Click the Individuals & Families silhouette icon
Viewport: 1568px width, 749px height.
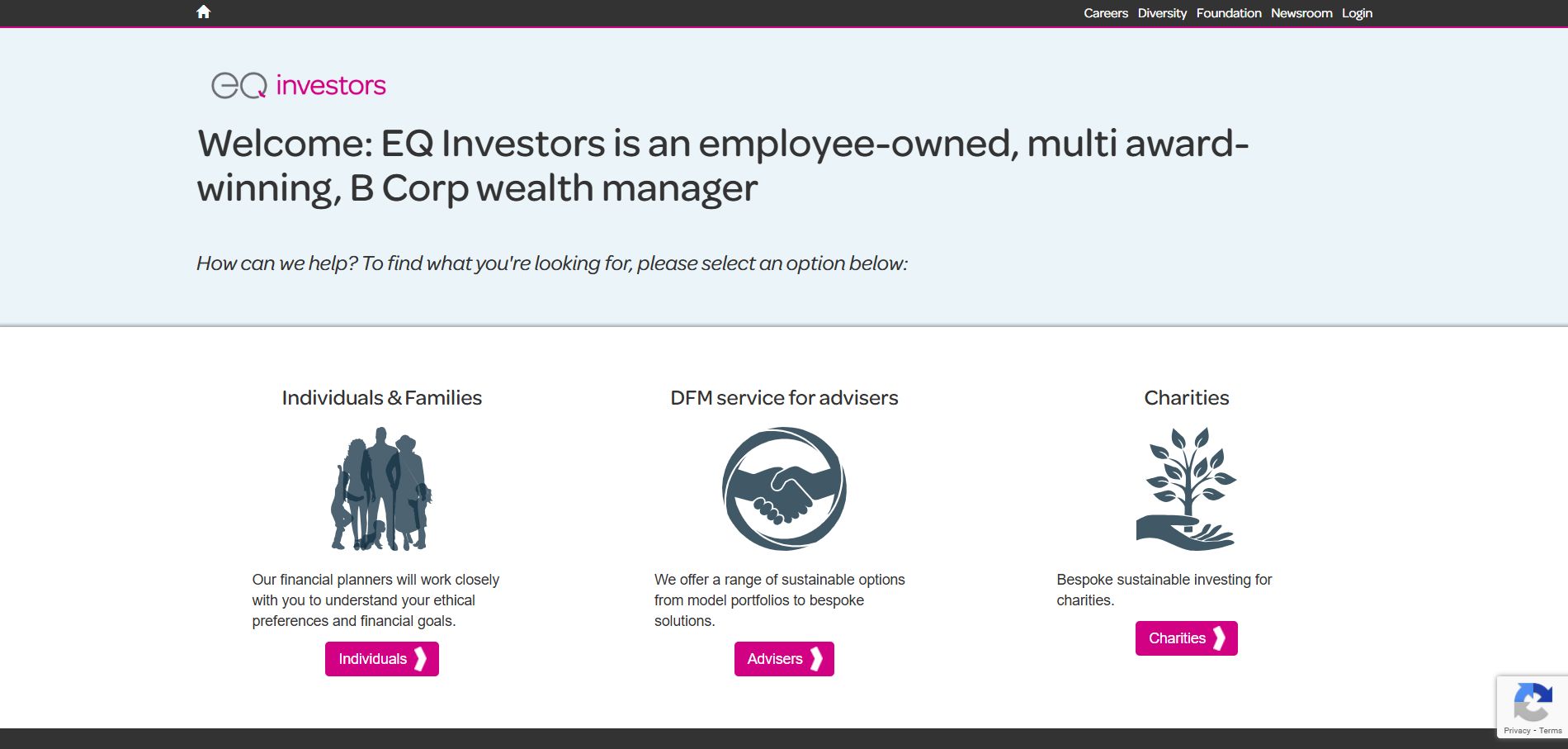click(x=380, y=489)
